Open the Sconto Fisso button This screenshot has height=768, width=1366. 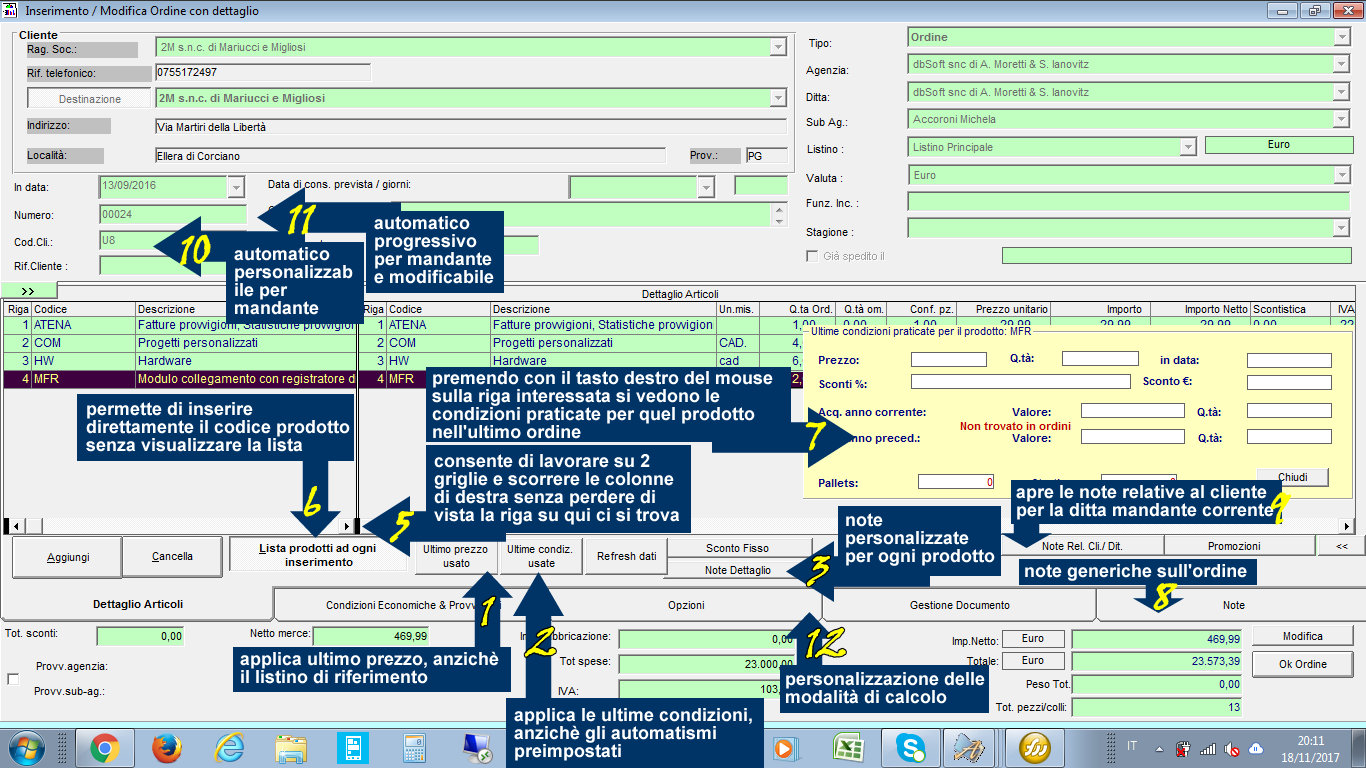(x=737, y=548)
